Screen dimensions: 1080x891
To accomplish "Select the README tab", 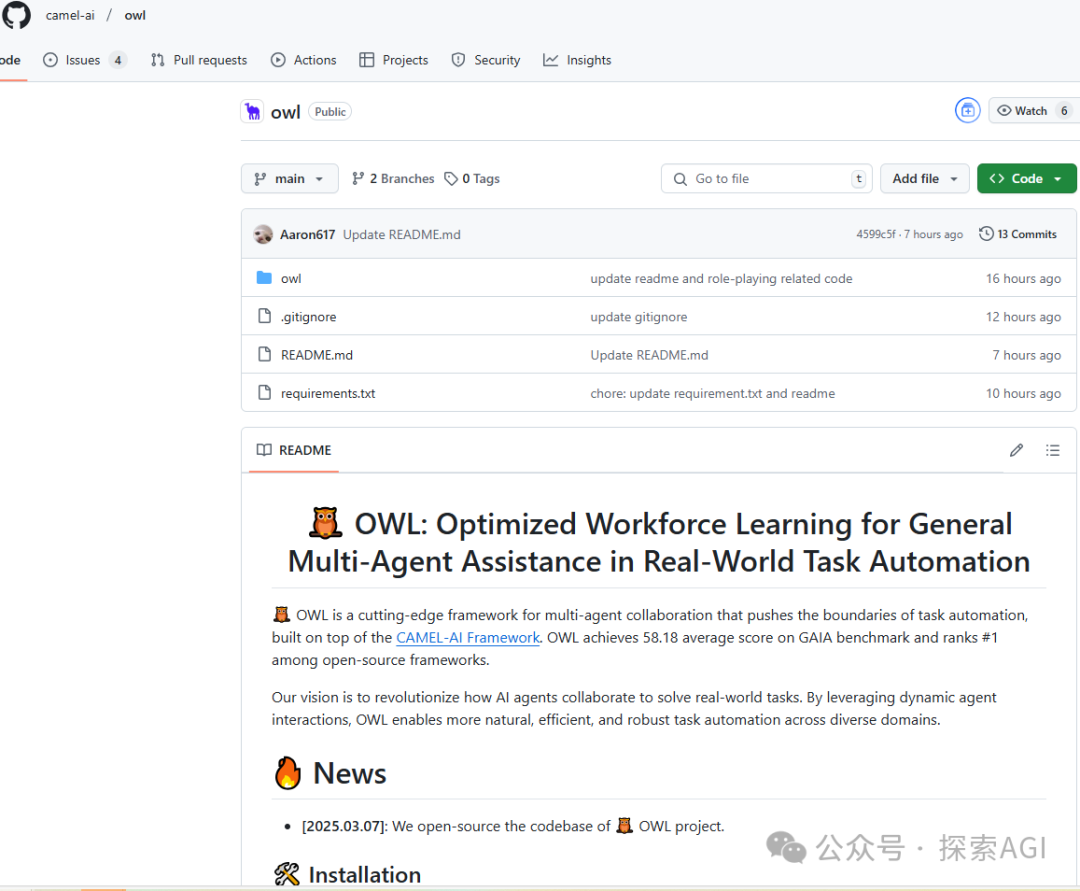I will [x=294, y=450].
